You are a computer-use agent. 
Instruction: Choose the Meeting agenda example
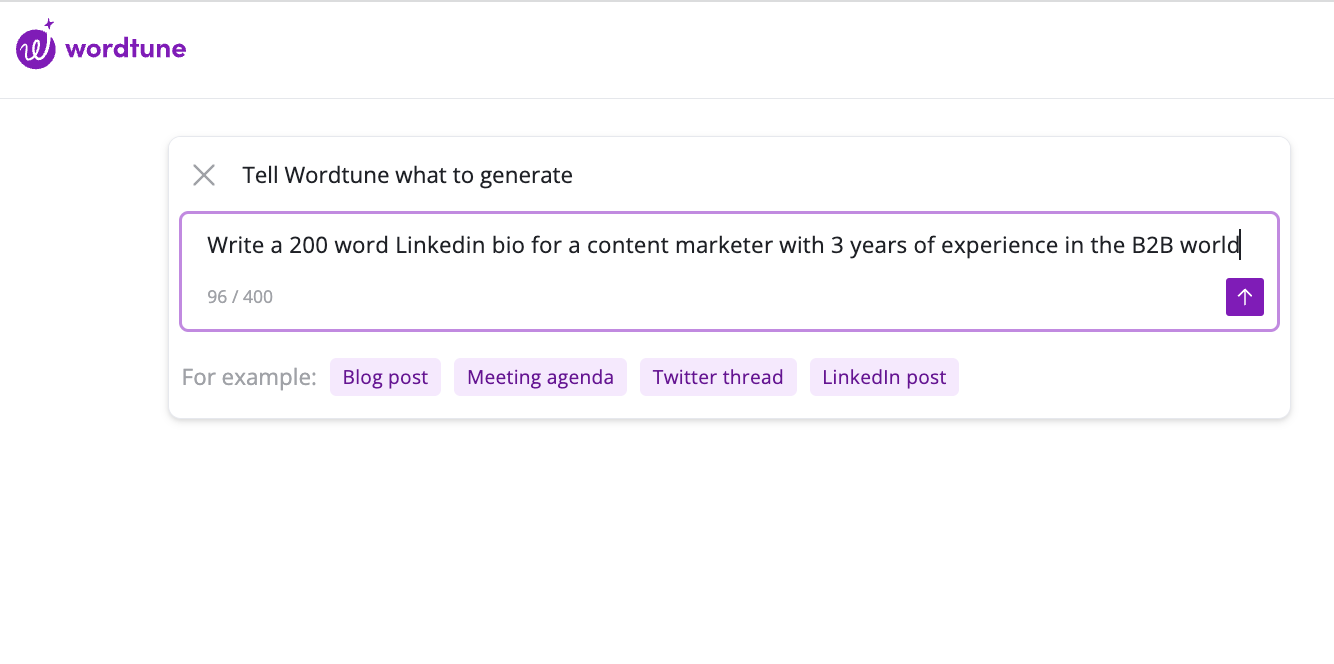click(x=540, y=378)
